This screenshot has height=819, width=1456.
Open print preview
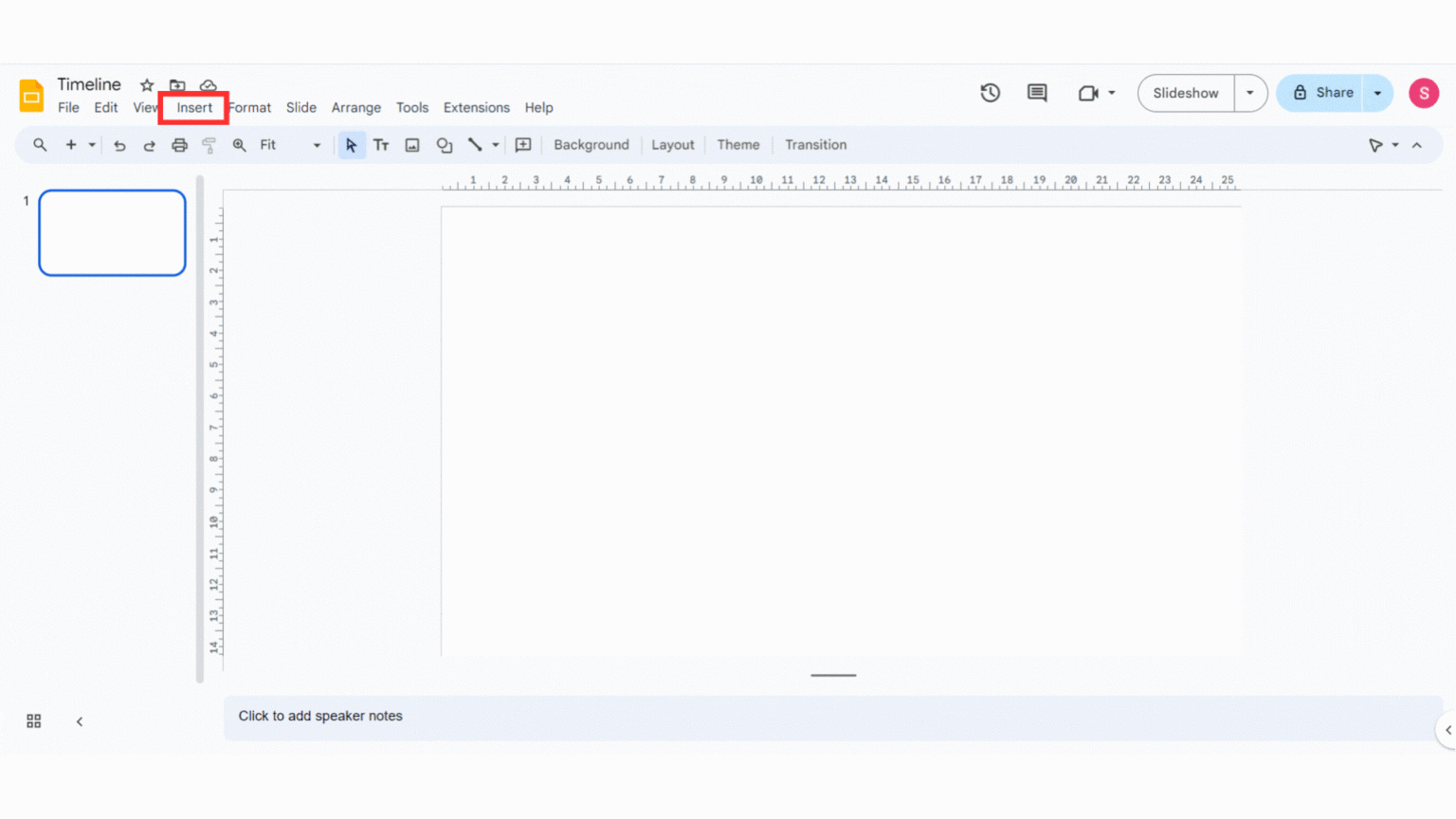(x=179, y=144)
